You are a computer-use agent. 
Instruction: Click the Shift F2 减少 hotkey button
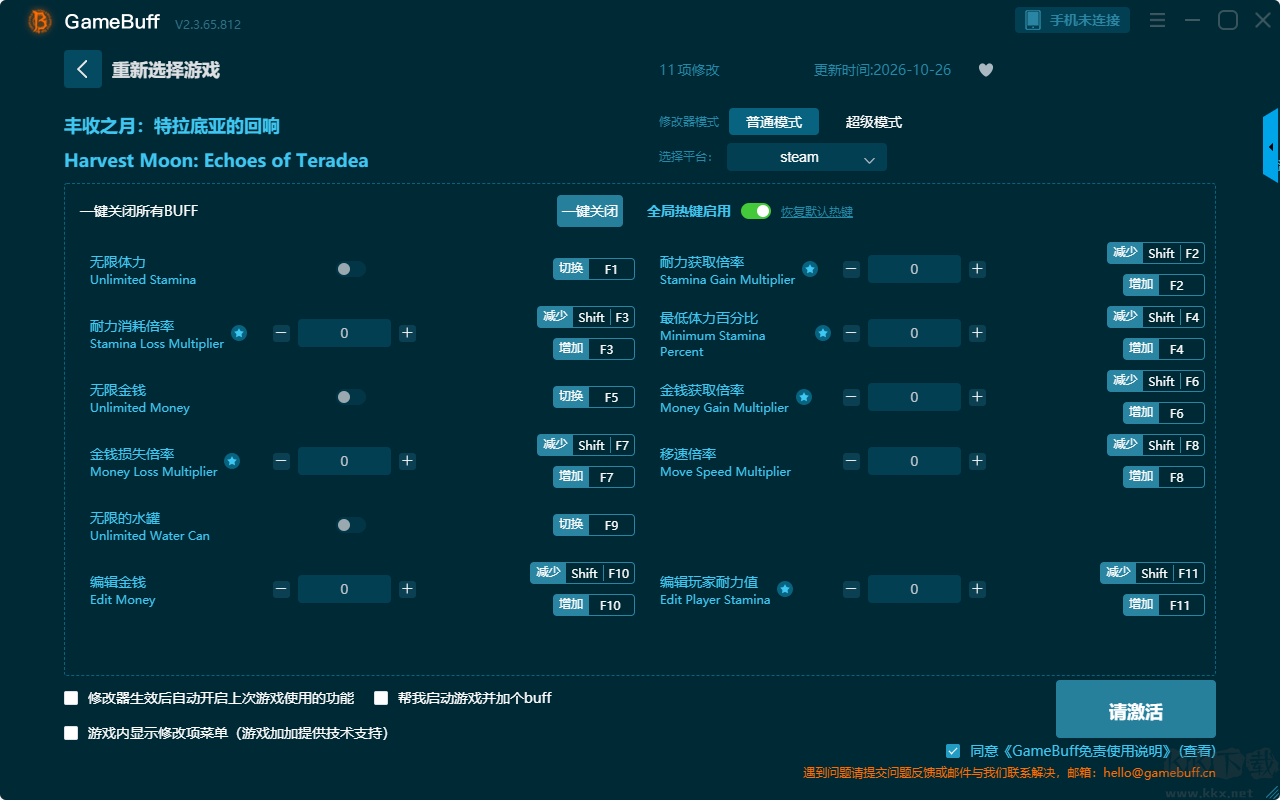pos(1155,253)
